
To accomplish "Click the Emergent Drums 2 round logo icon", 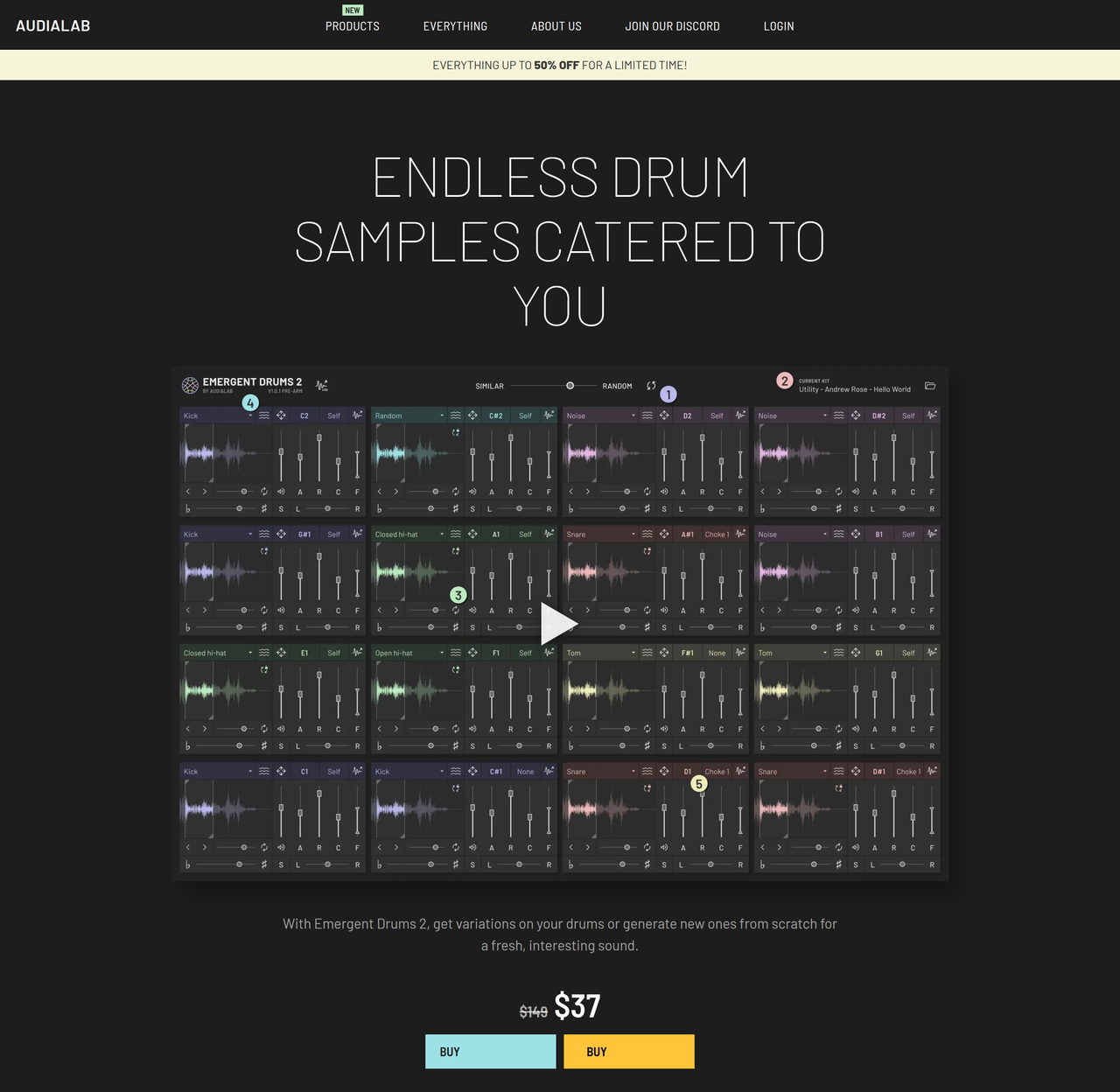I will (190, 385).
